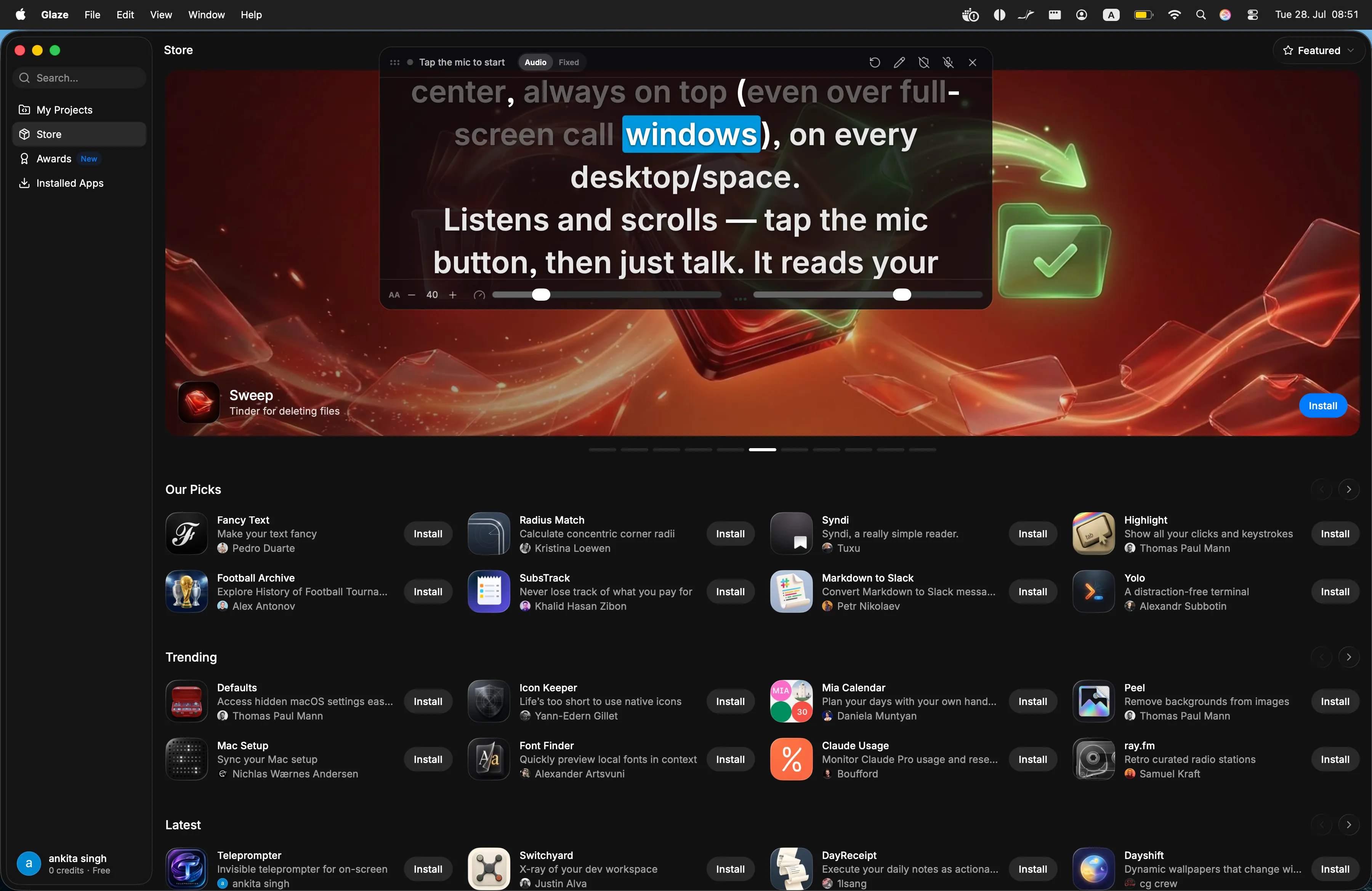Install the Highlight app
The width and height of the screenshot is (1372, 891).
(1335, 534)
